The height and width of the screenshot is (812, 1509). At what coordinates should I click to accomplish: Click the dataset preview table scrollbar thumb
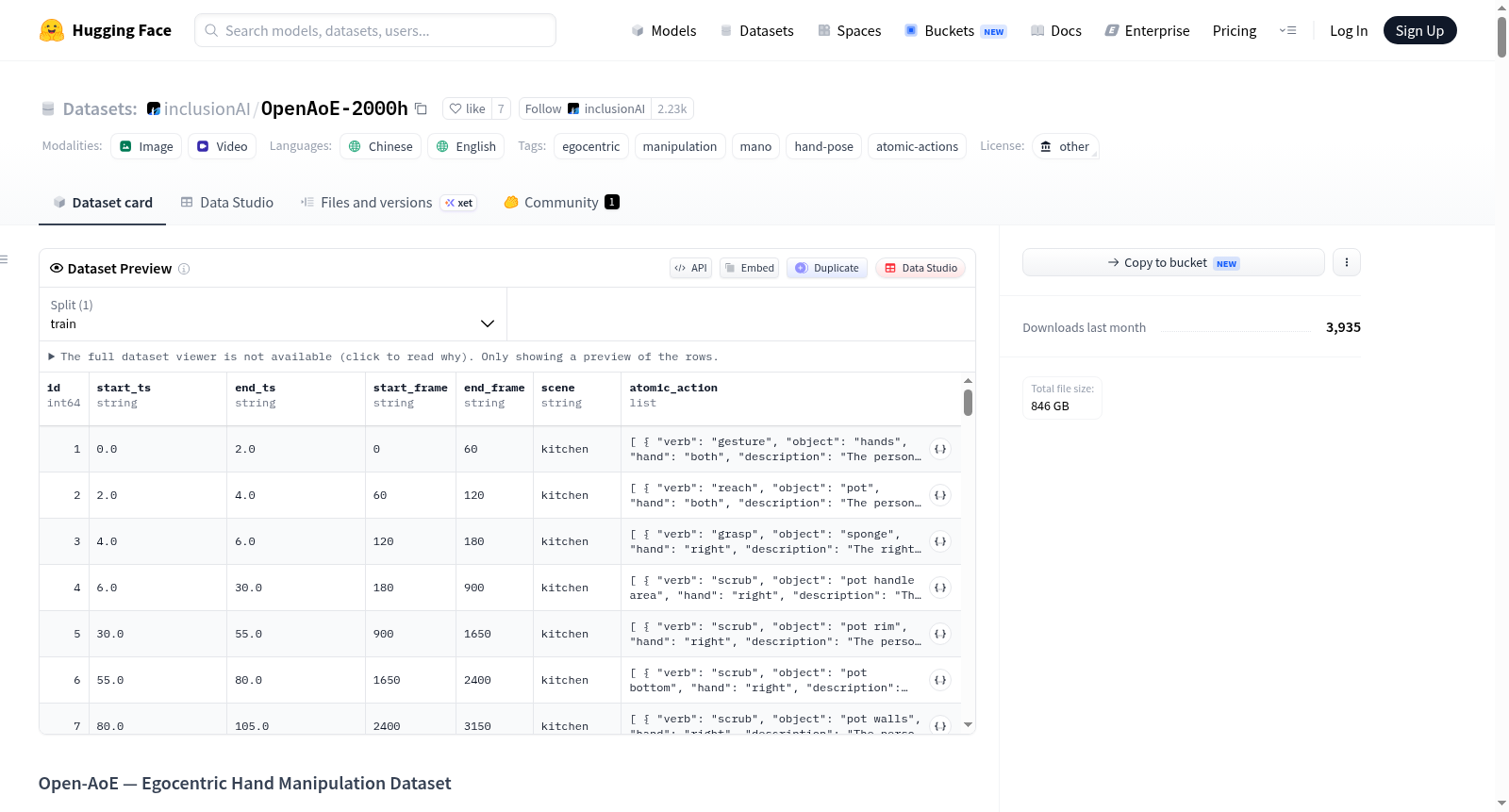pyautogui.click(x=968, y=403)
